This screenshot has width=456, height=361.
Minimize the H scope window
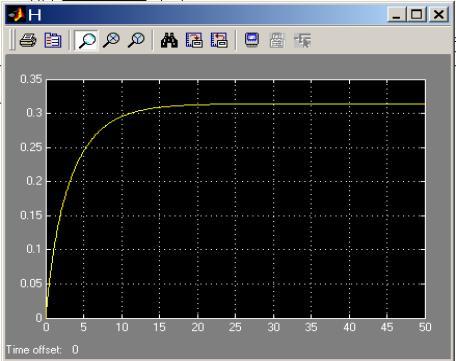tap(396, 15)
